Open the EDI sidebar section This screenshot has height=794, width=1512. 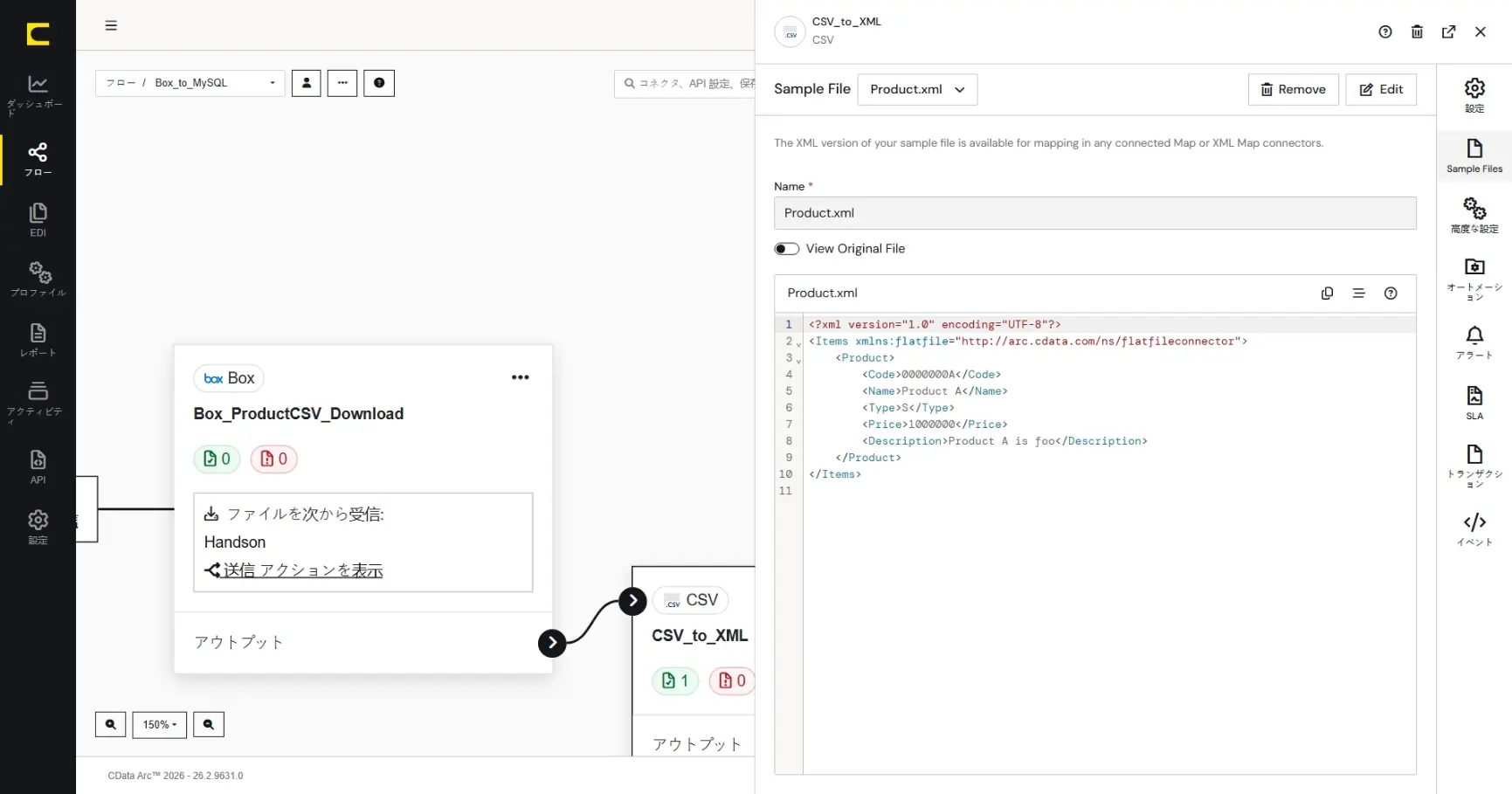(x=38, y=220)
